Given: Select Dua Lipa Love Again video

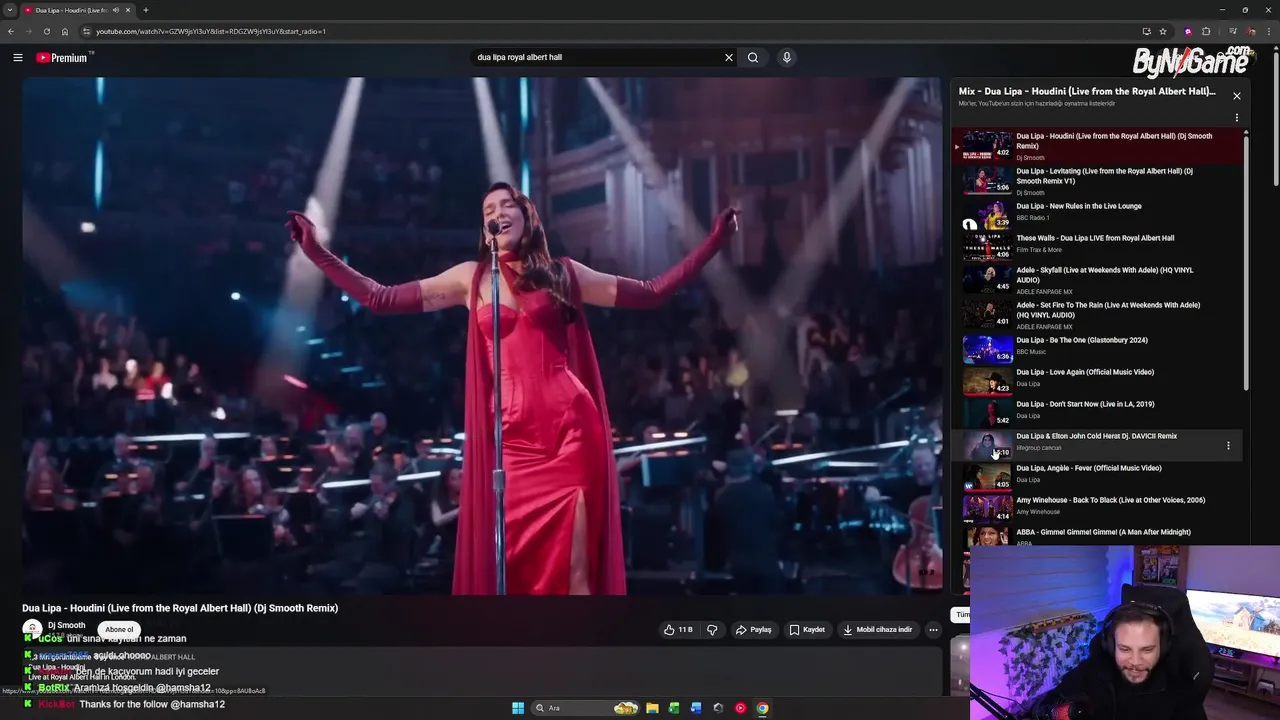Looking at the screenshot, I should click(1097, 381).
